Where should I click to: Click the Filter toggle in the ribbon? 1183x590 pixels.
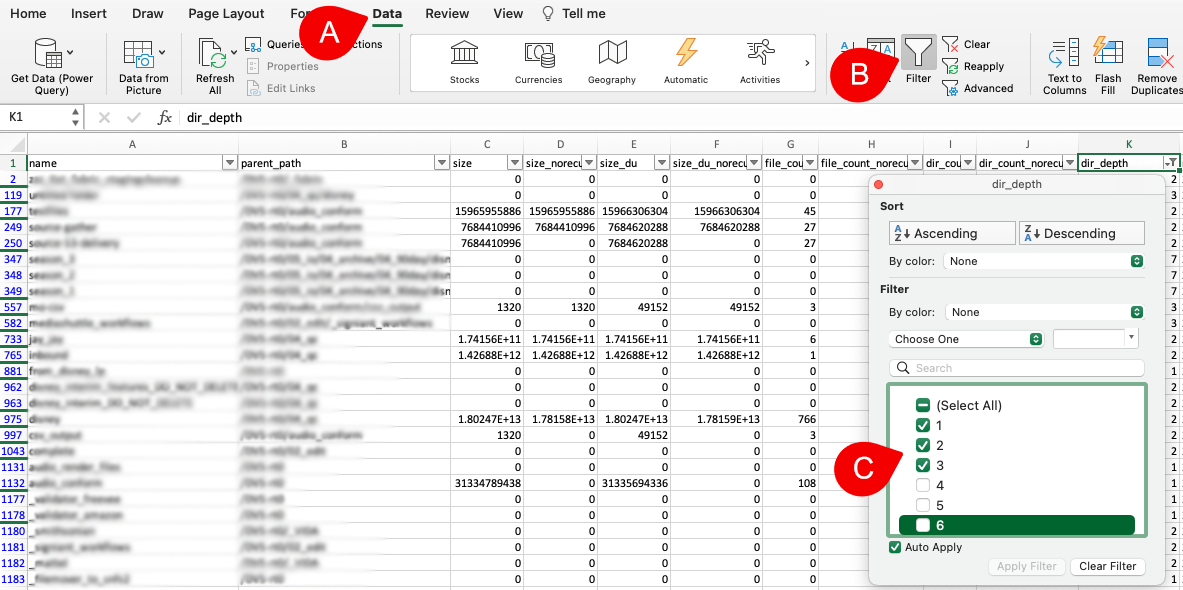point(918,52)
